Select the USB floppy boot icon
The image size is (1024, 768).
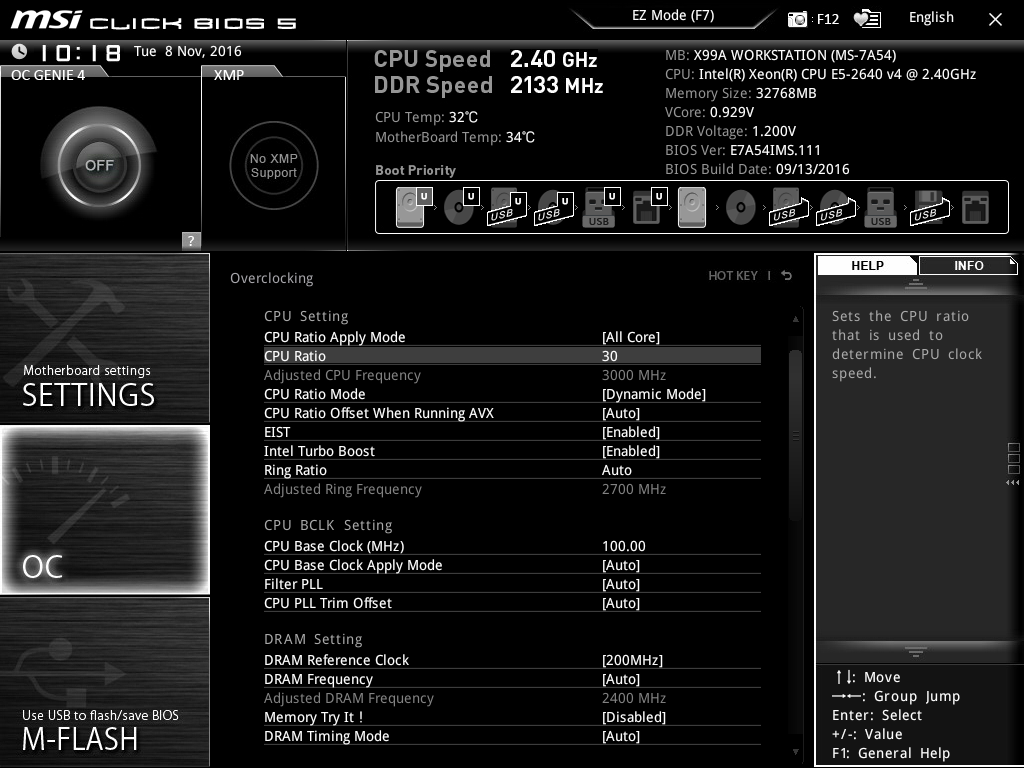tap(929, 207)
